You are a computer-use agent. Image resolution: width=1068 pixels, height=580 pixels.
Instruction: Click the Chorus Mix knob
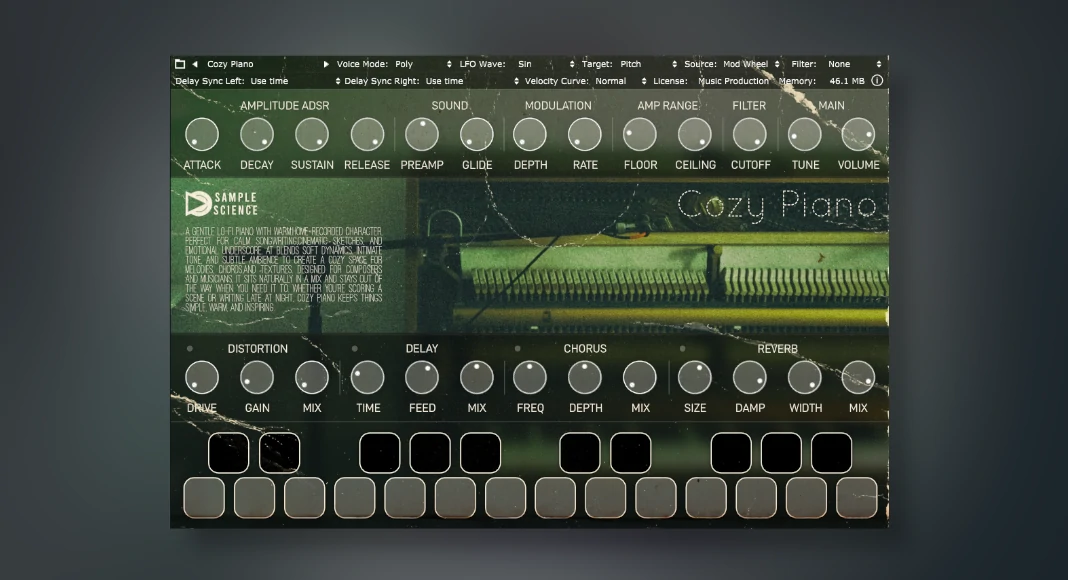click(x=640, y=377)
